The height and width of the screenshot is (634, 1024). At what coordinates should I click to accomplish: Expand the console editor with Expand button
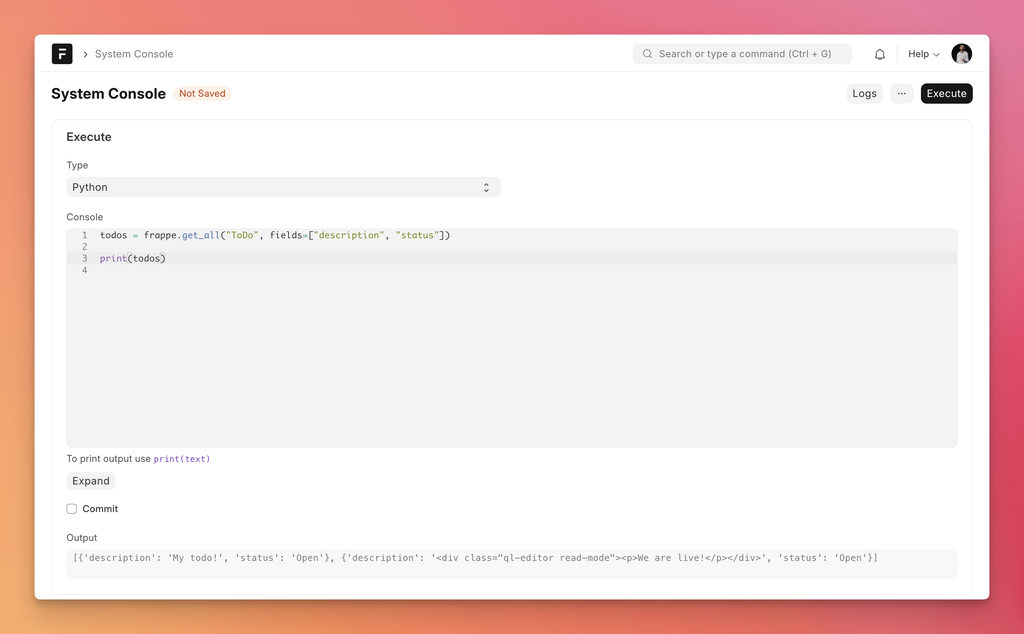pyautogui.click(x=91, y=481)
